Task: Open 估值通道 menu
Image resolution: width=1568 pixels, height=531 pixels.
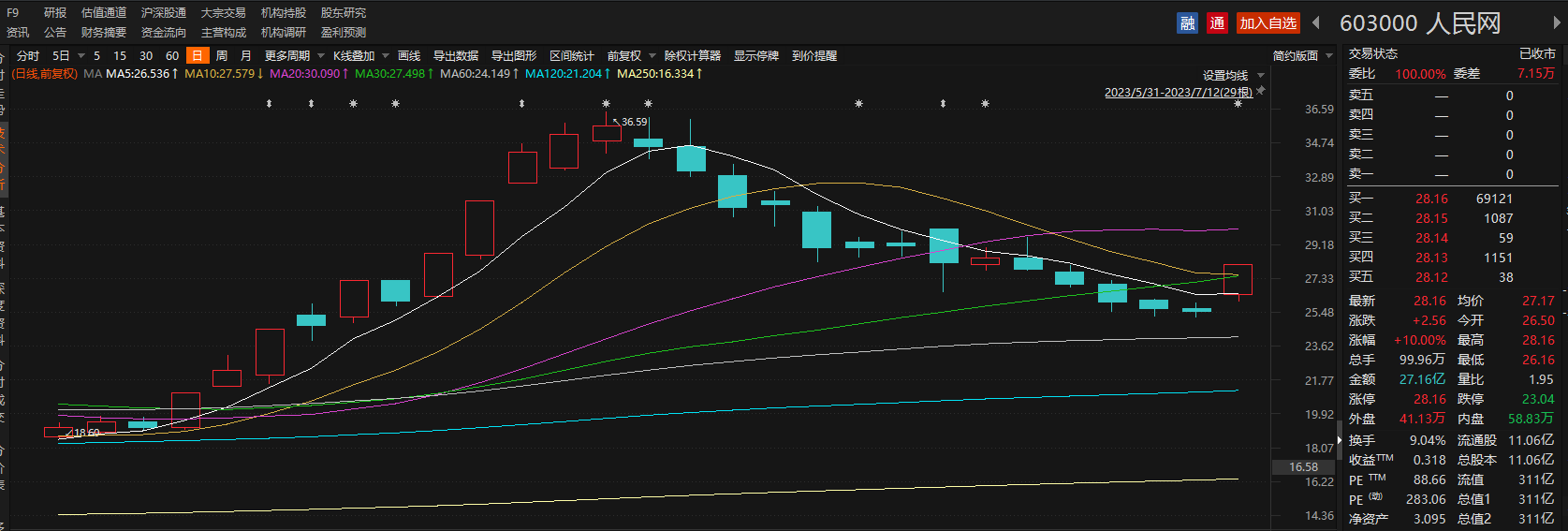Action: (x=104, y=13)
